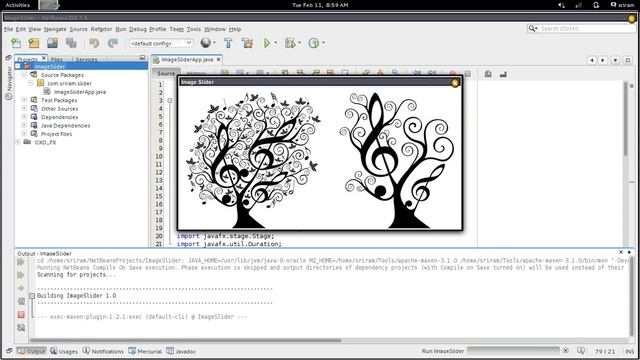Image resolution: width=640 pixels, height=360 pixels.
Task: Click the red Stop icon in Output panel
Action: point(21,314)
